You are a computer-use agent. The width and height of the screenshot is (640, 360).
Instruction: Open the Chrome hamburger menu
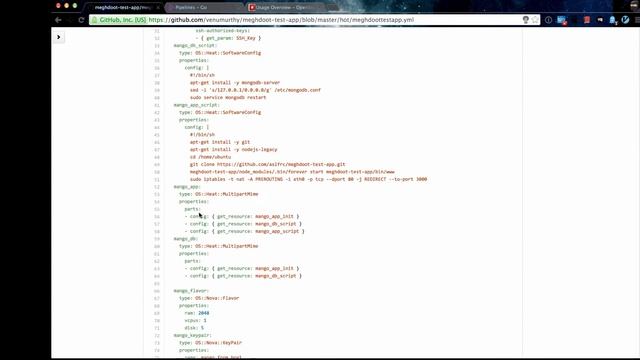tap(637, 20)
